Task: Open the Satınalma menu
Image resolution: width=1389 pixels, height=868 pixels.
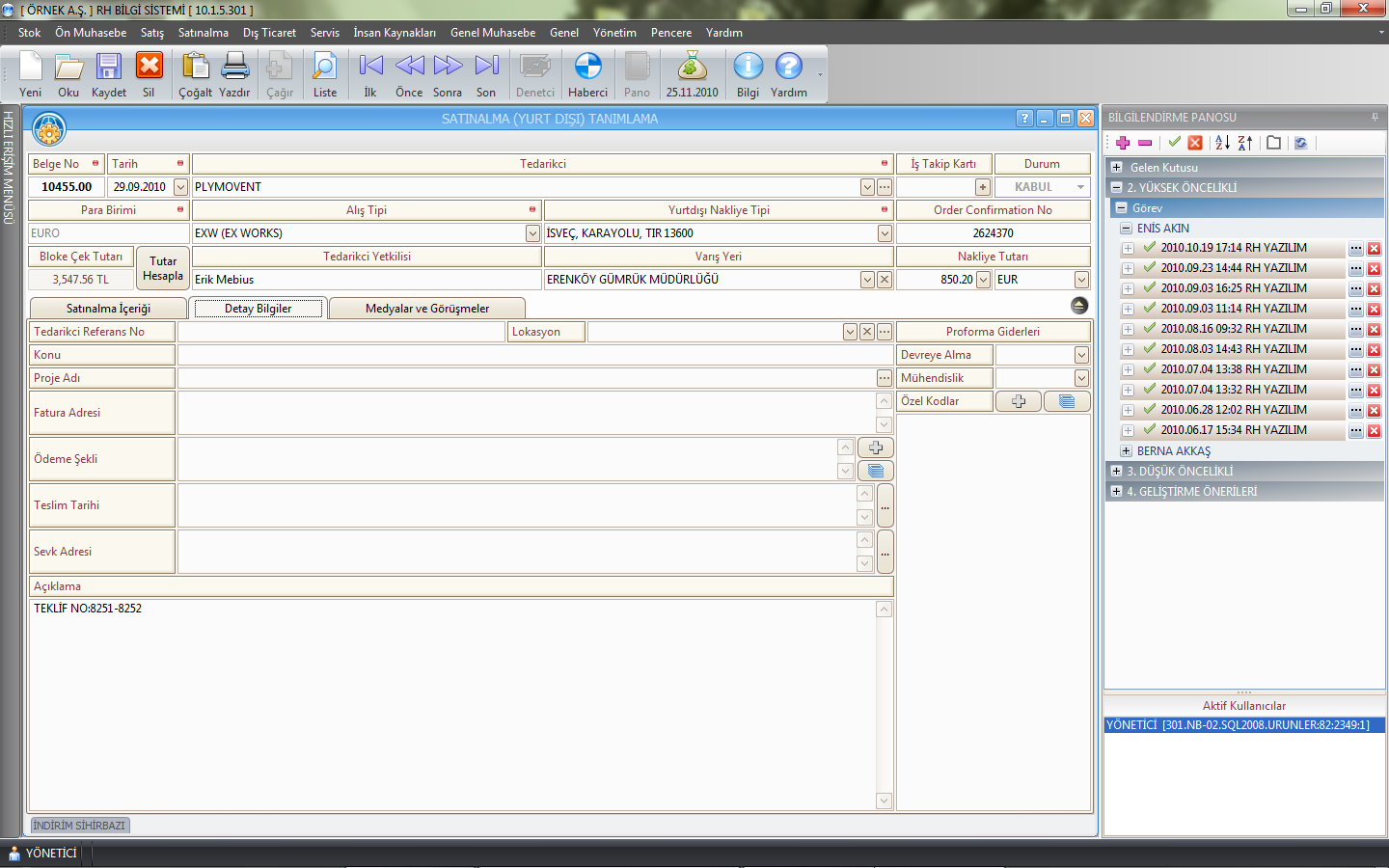Action: (x=203, y=33)
